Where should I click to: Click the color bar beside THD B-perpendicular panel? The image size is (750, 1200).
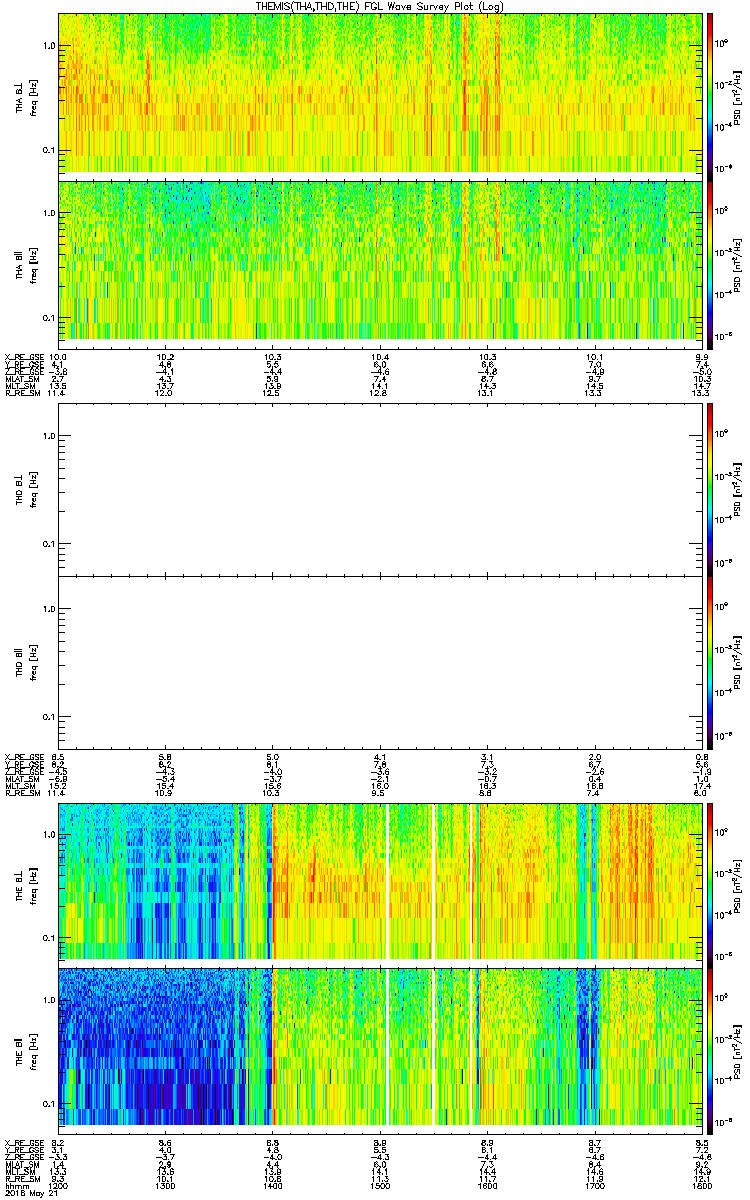point(710,488)
